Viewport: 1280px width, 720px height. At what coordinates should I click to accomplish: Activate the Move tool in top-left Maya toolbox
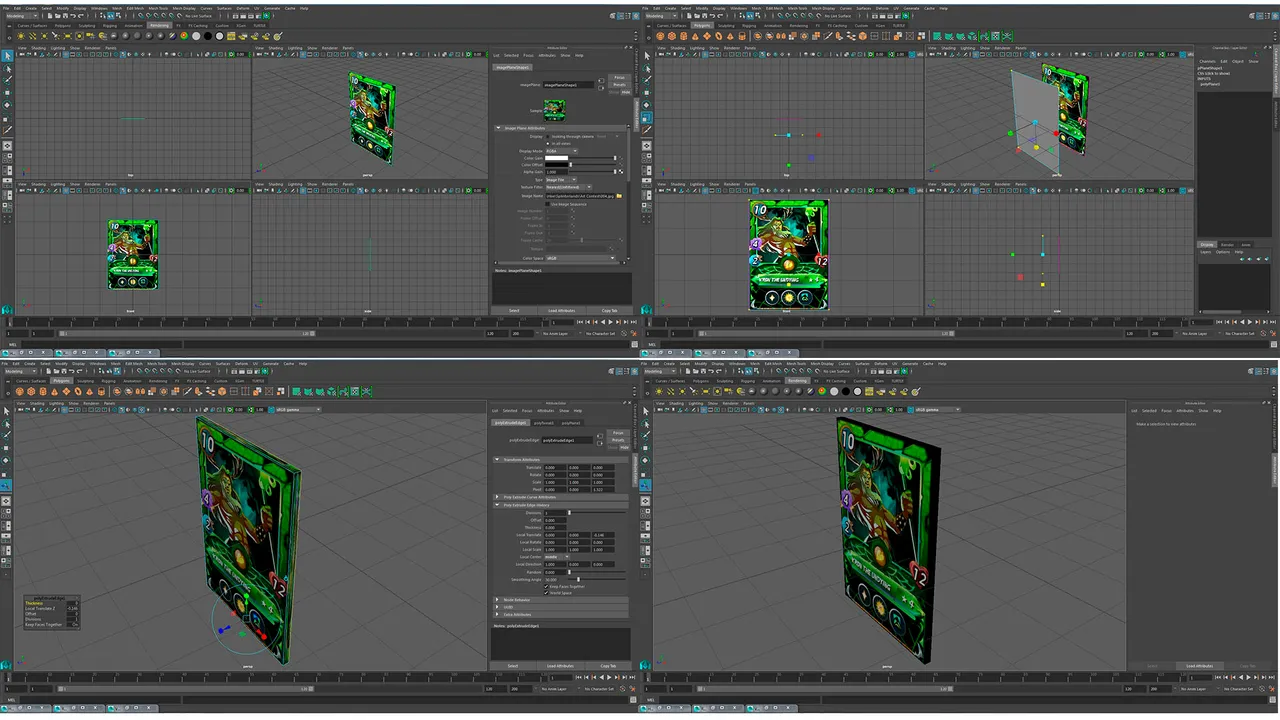pyautogui.click(x=7, y=92)
